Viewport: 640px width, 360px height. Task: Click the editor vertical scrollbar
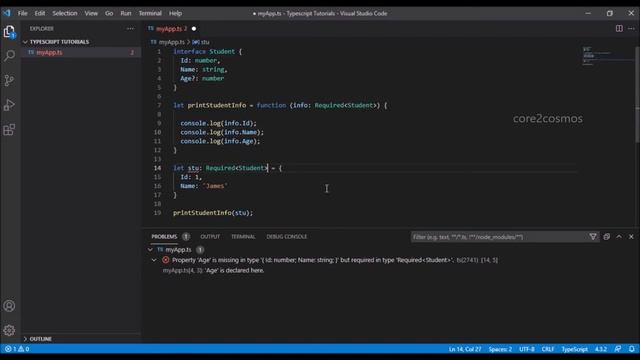(x=638, y=94)
